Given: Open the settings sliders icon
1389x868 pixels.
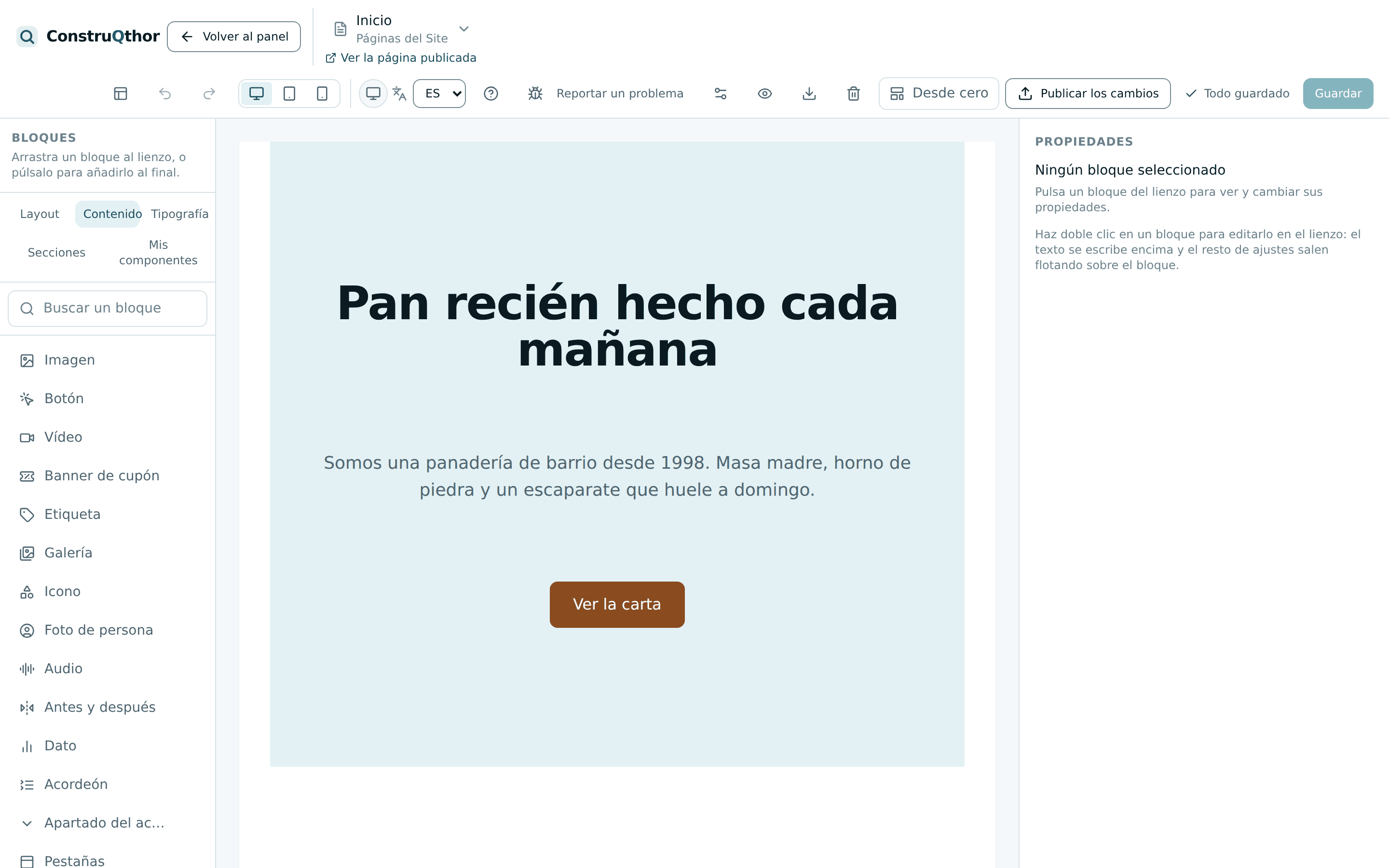Looking at the screenshot, I should pyautogui.click(x=721, y=94).
